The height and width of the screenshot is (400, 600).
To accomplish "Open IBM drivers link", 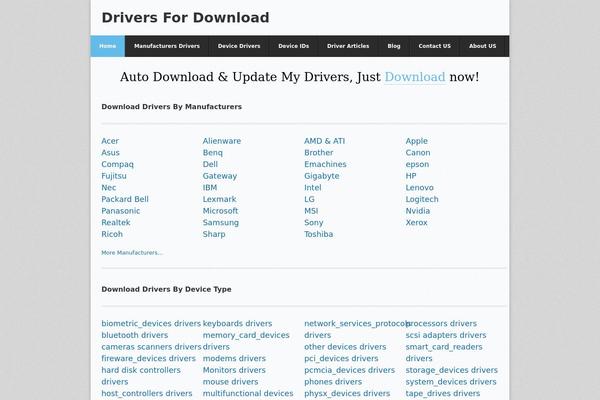I will 210,188.
